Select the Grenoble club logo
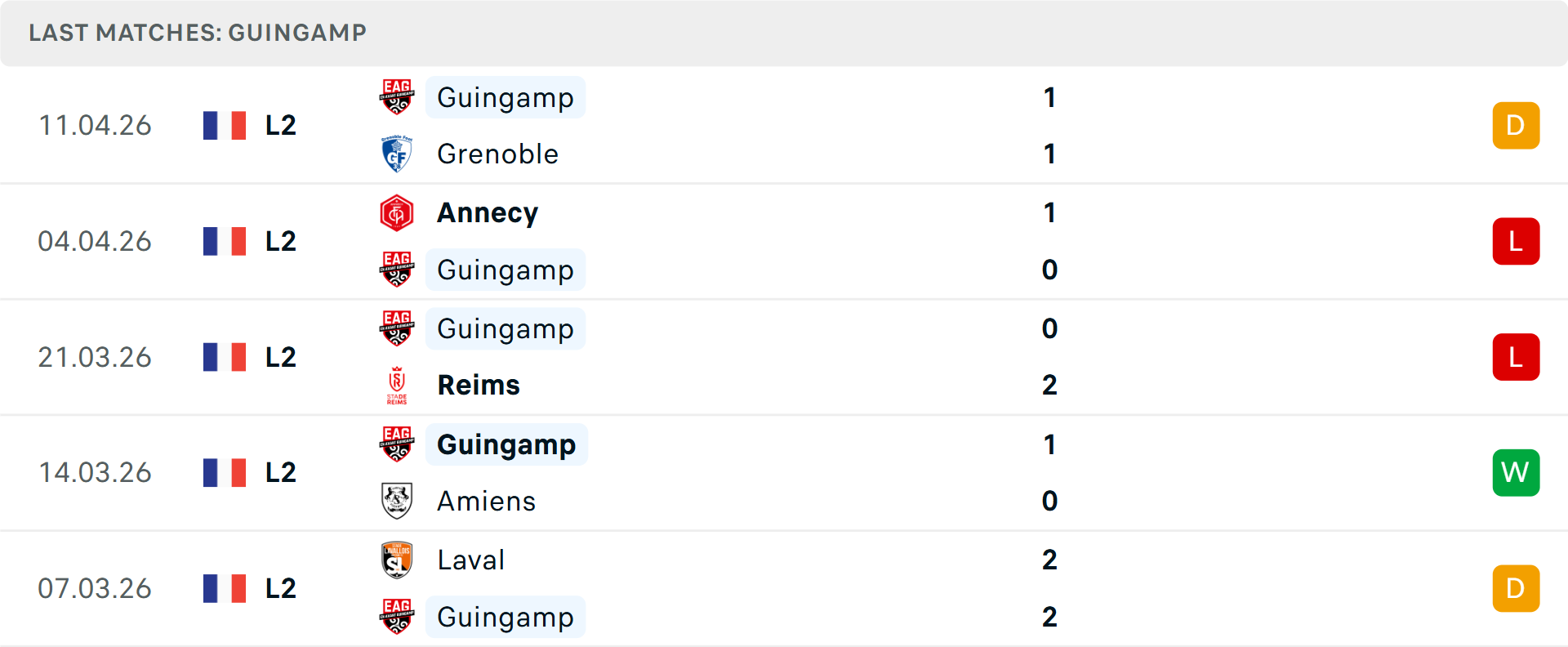Screen dimensions: 1568x647 398,154
